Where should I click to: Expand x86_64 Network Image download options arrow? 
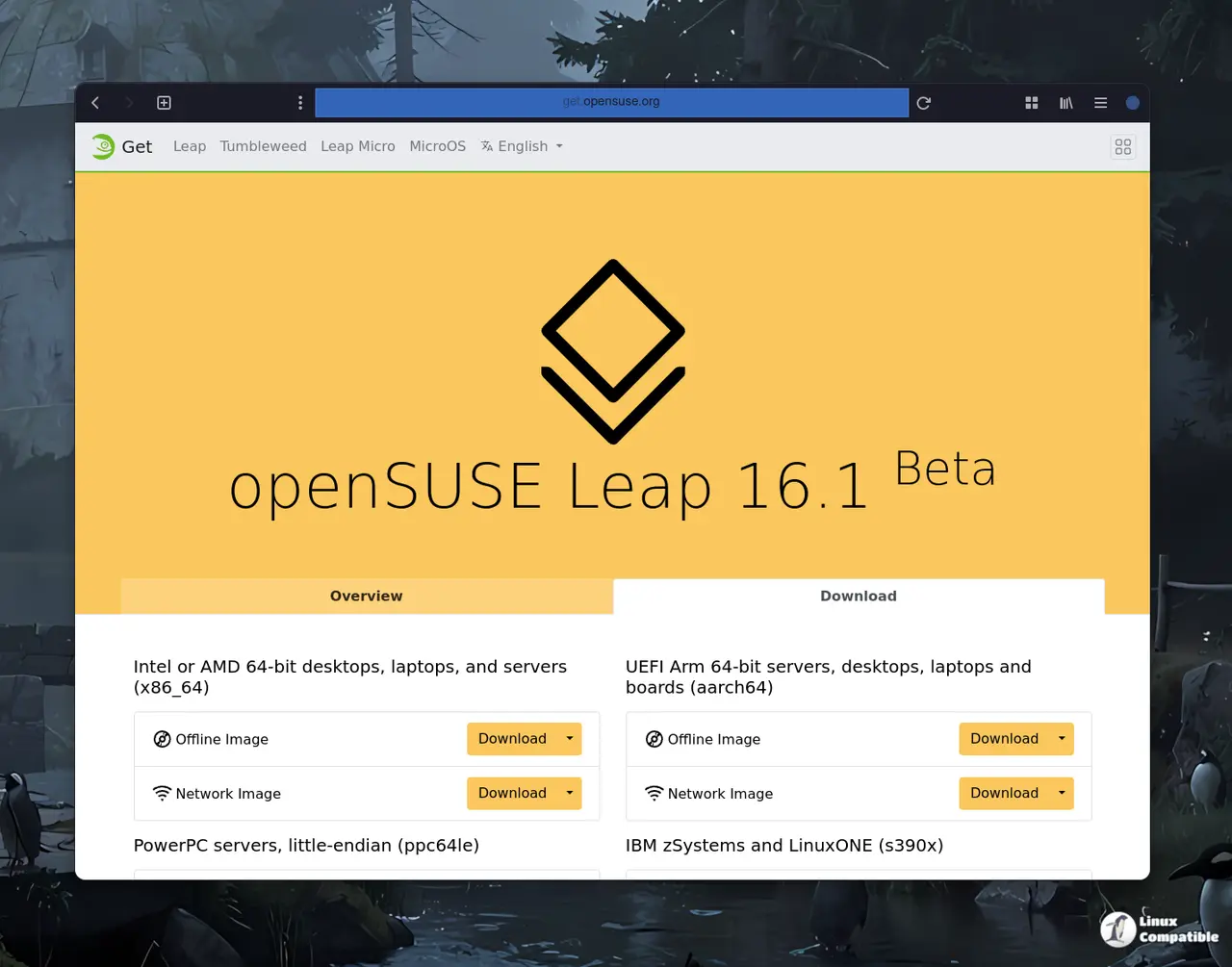(570, 794)
